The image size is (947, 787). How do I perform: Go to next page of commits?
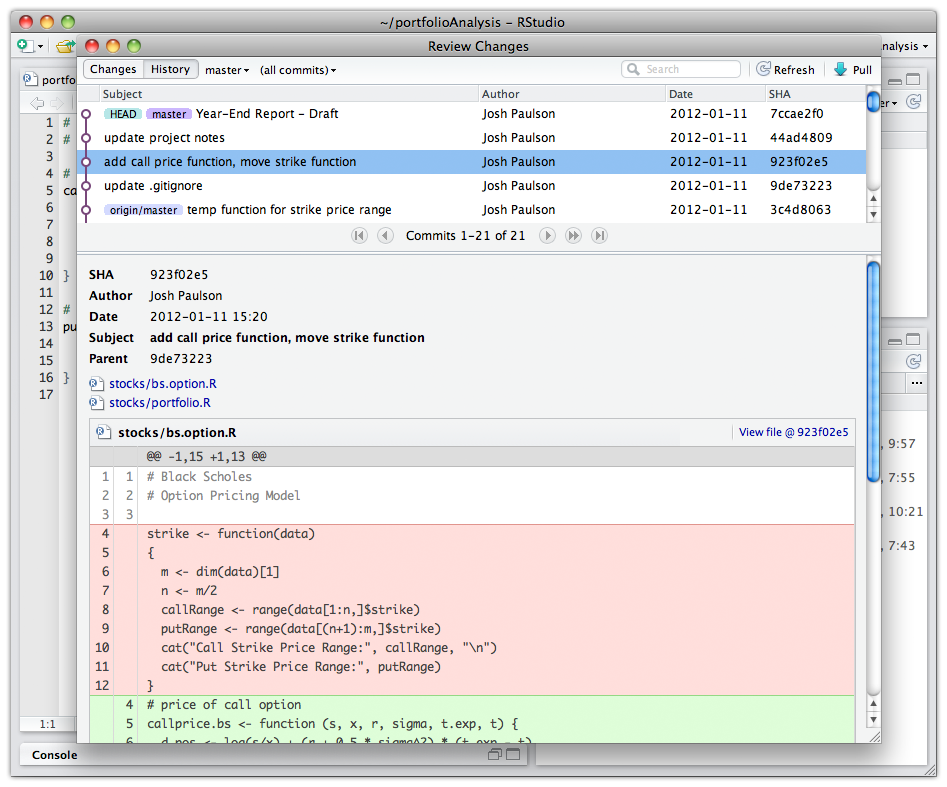pos(547,236)
